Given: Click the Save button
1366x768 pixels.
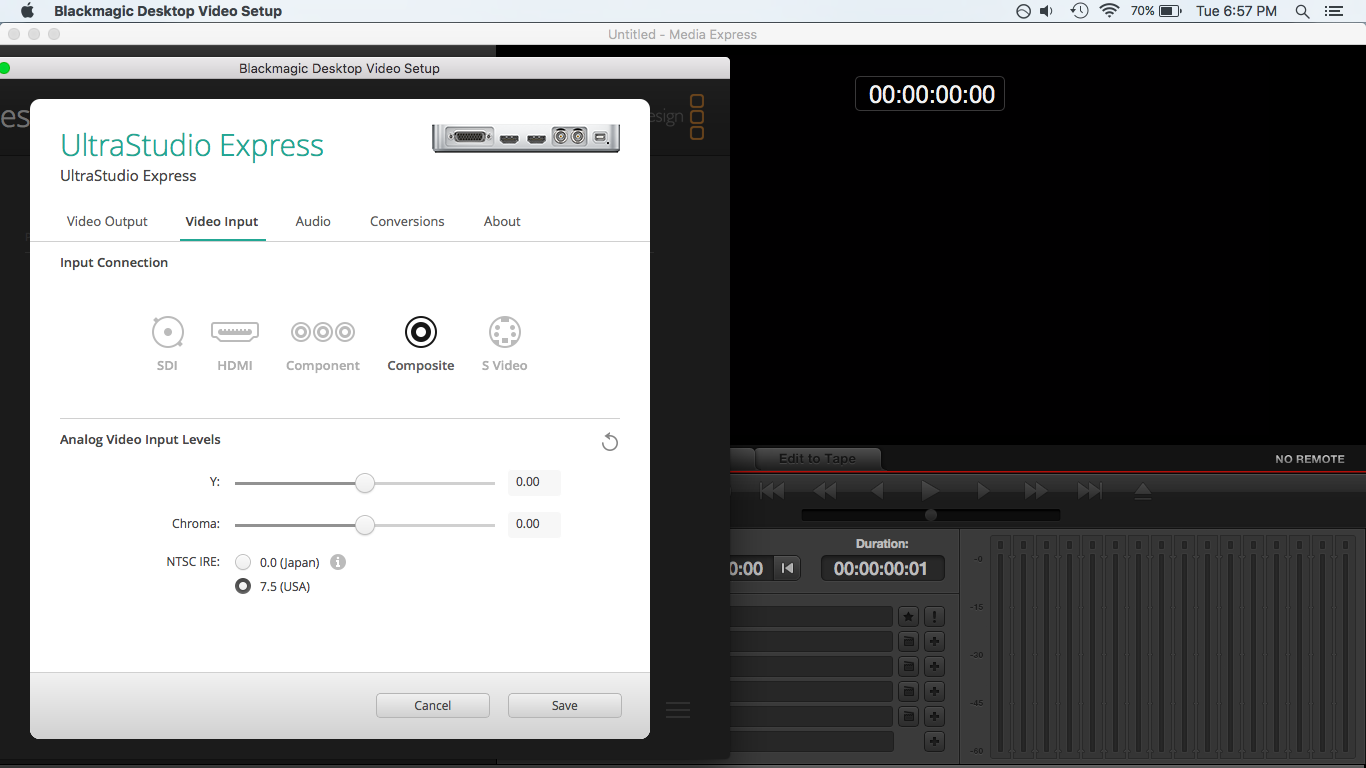Looking at the screenshot, I should click(x=565, y=705).
